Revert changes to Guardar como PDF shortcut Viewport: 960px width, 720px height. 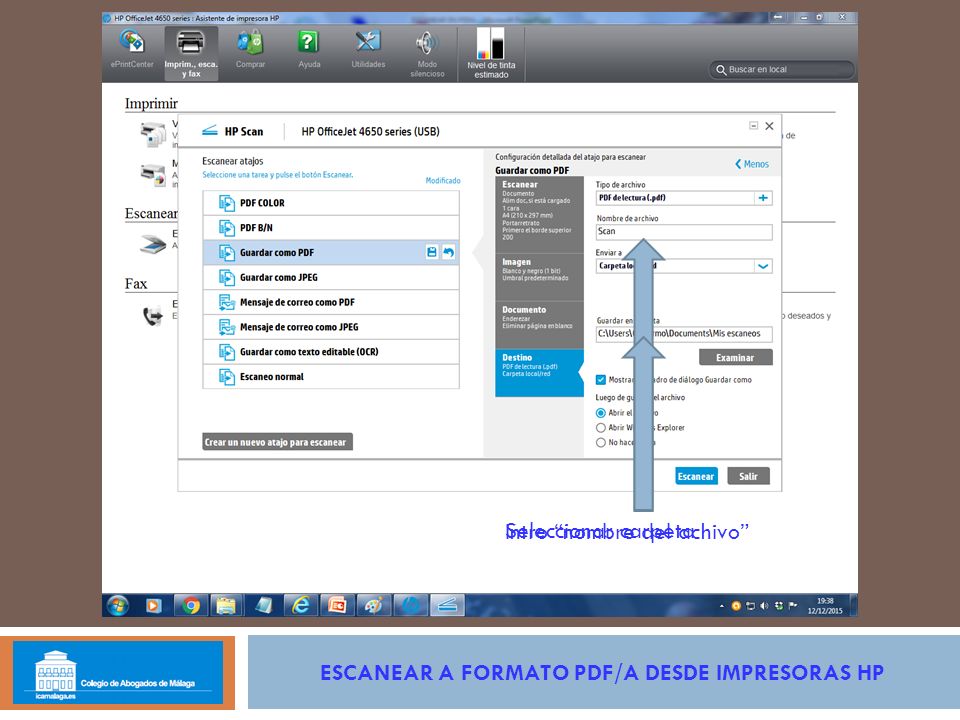449,252
